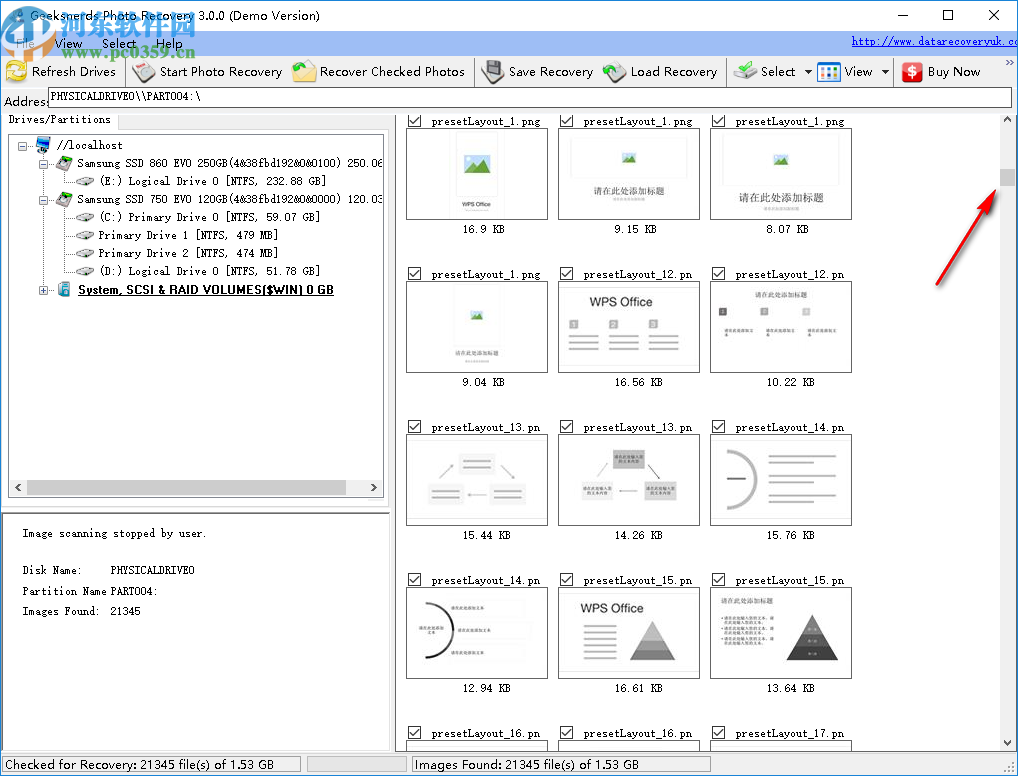Viewport: 1018px width, 776px height.
Task: Collapse the //localhost tree node
Action: pyautogui.click(x=23, y=146)
